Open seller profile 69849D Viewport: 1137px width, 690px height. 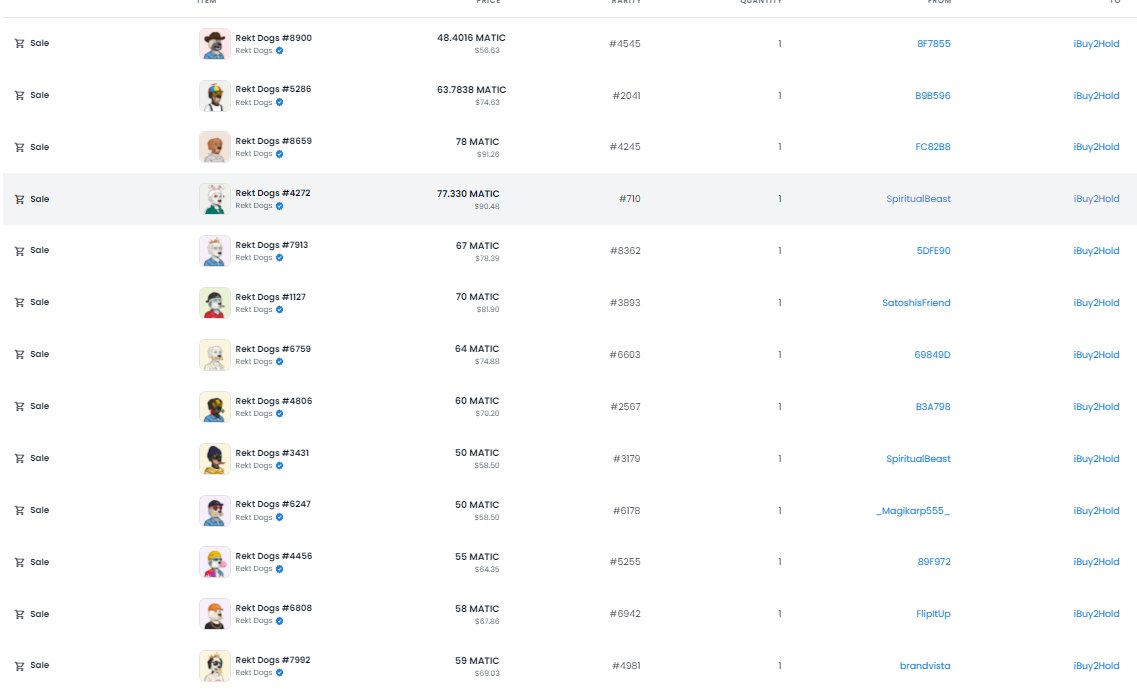pyautogui.click(x=933, y=354)
